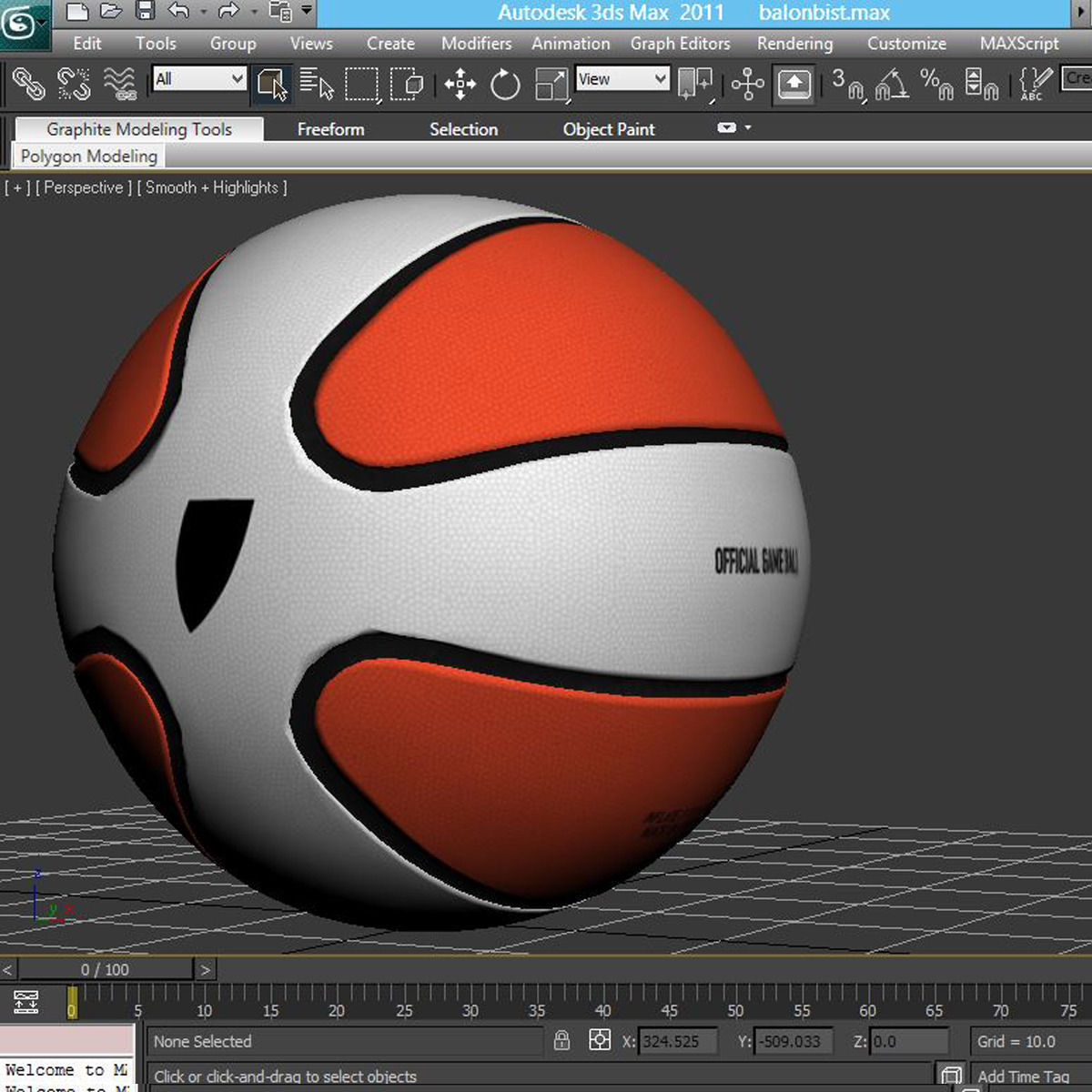
Task: Click the Redo arrow icon
Action: pos(228,12)
